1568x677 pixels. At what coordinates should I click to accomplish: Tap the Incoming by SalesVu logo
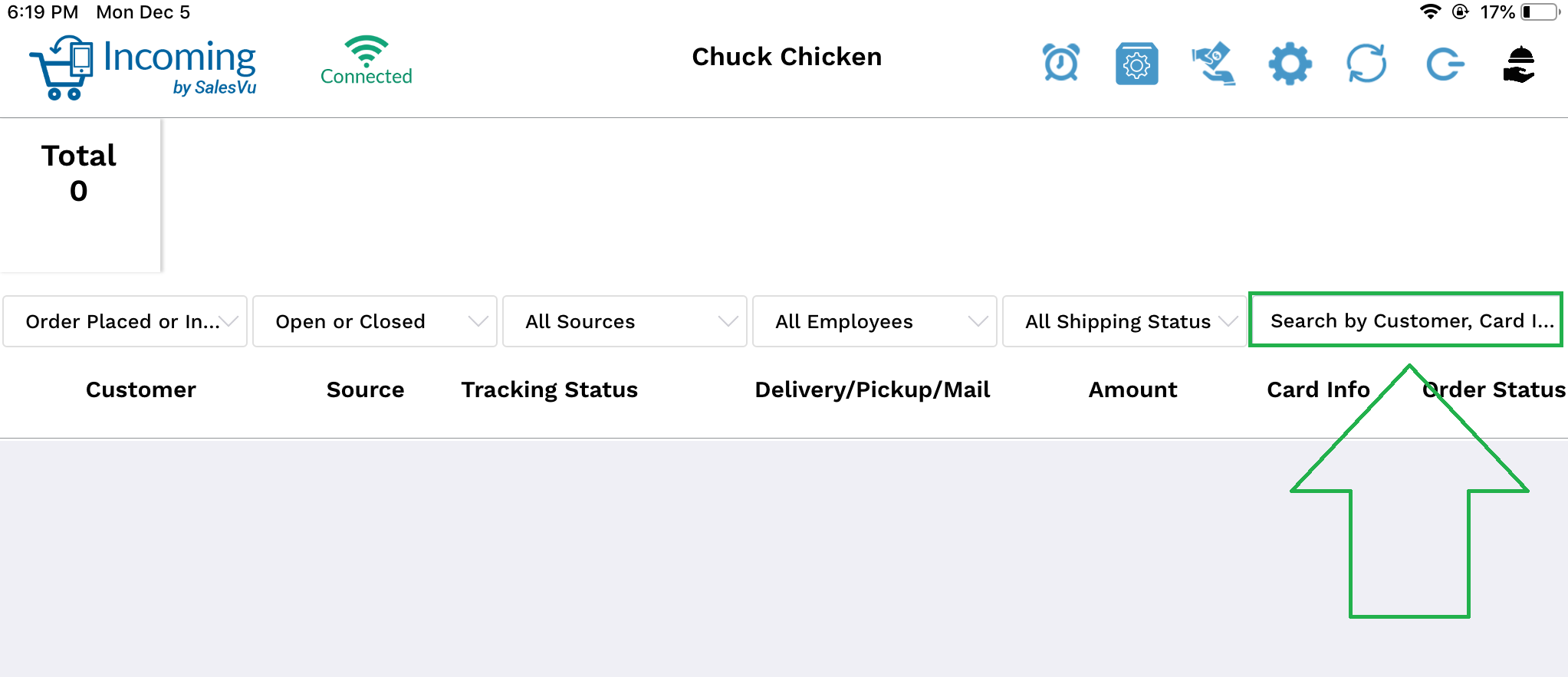143,67
